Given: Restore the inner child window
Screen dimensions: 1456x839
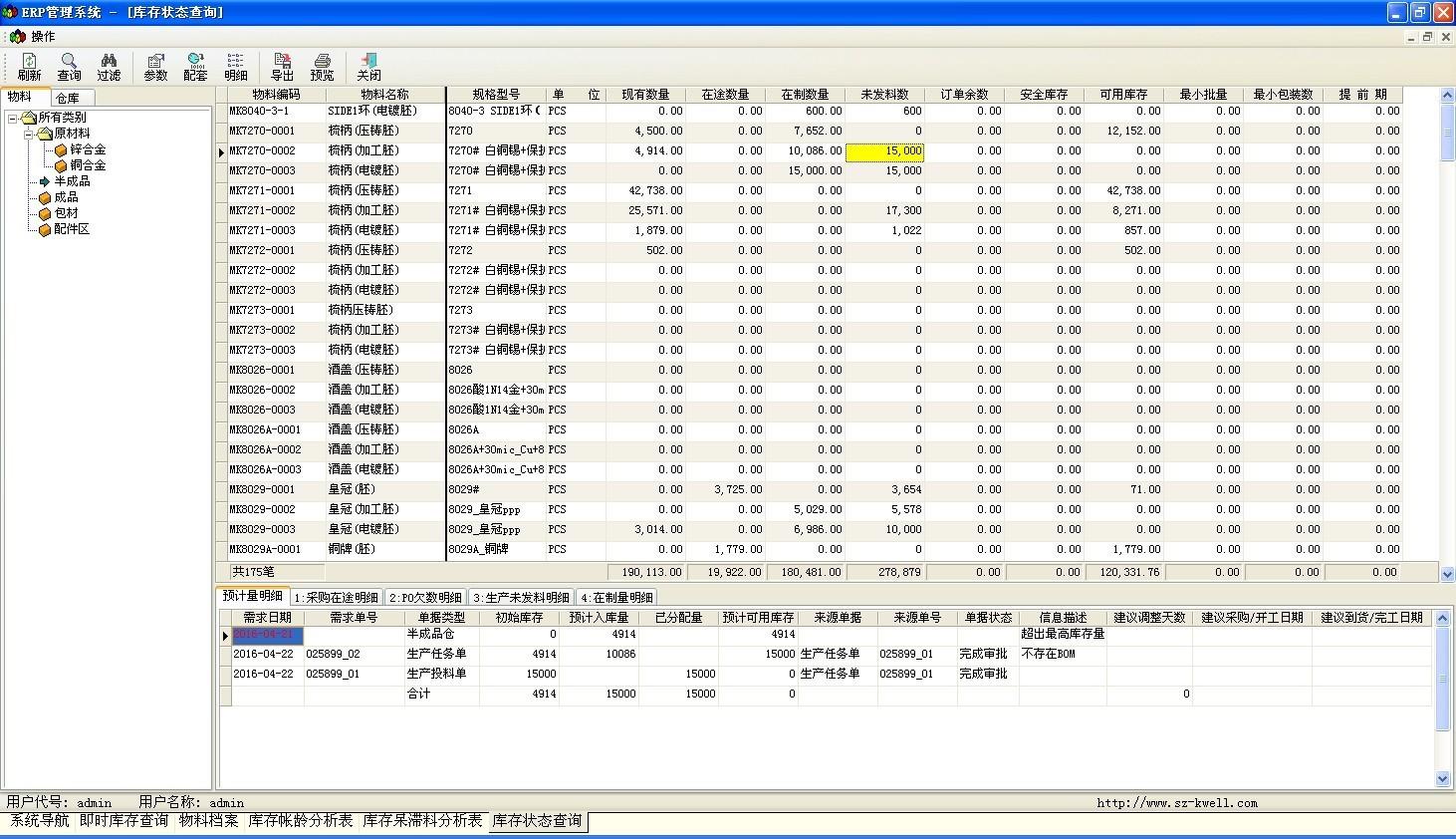Looking at the screenshot, I should 1427,37.
